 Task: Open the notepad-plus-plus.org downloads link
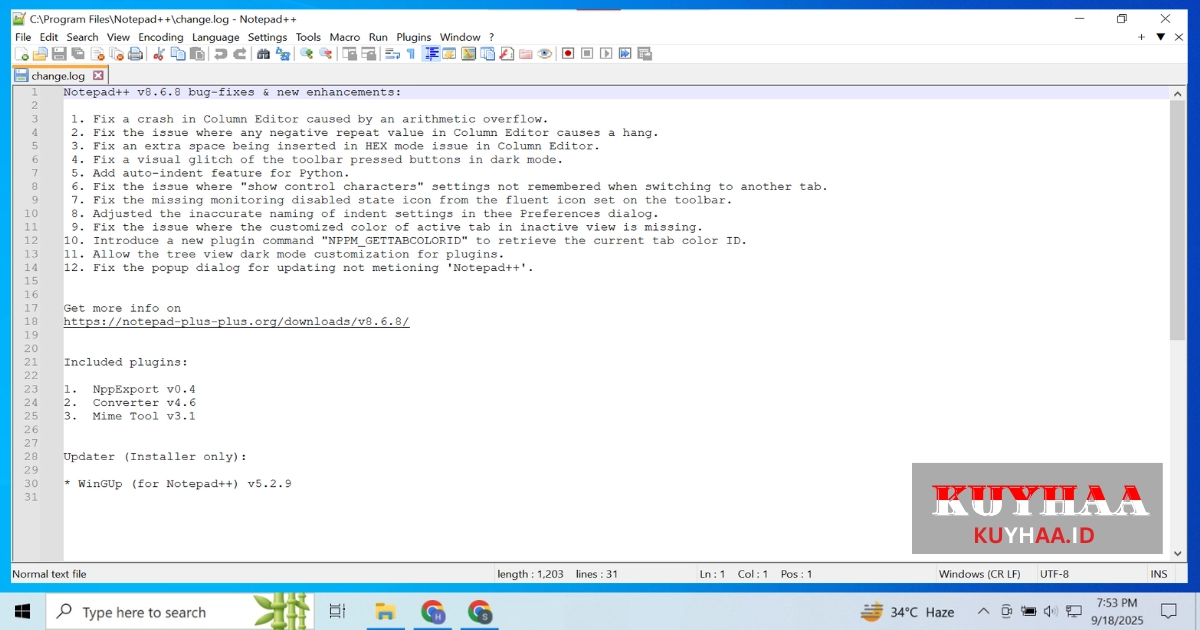[x=237, y=322]
